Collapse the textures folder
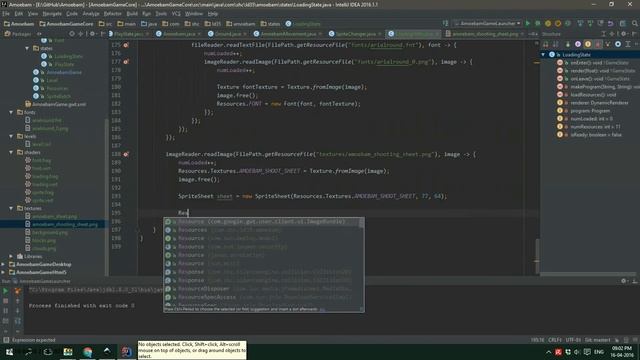 pyautogui.click(x=11, y=208)
